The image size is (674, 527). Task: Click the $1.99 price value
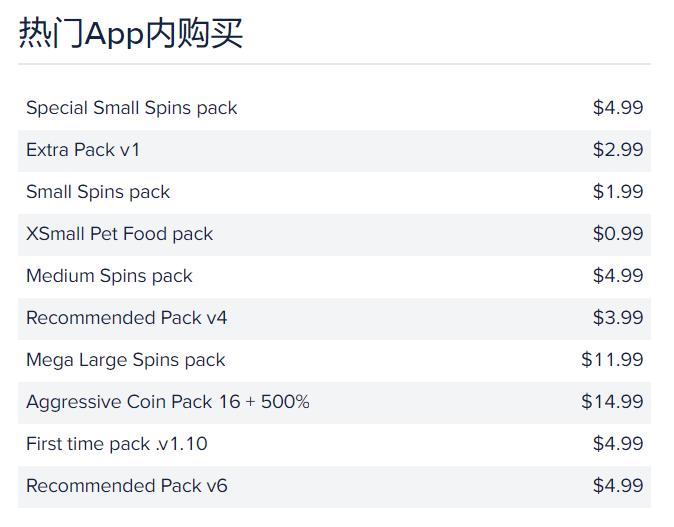pyautogui.click(x=617, y=192)
